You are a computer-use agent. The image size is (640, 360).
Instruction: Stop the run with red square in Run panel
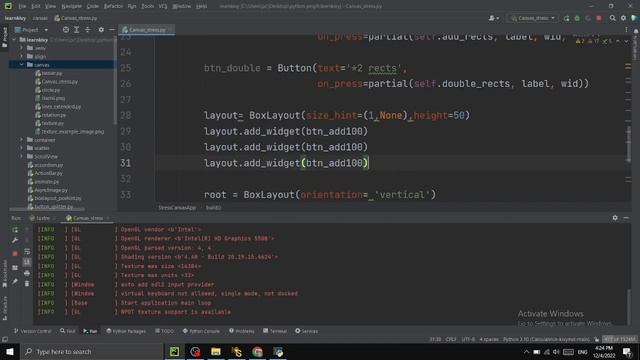(15, 253)
